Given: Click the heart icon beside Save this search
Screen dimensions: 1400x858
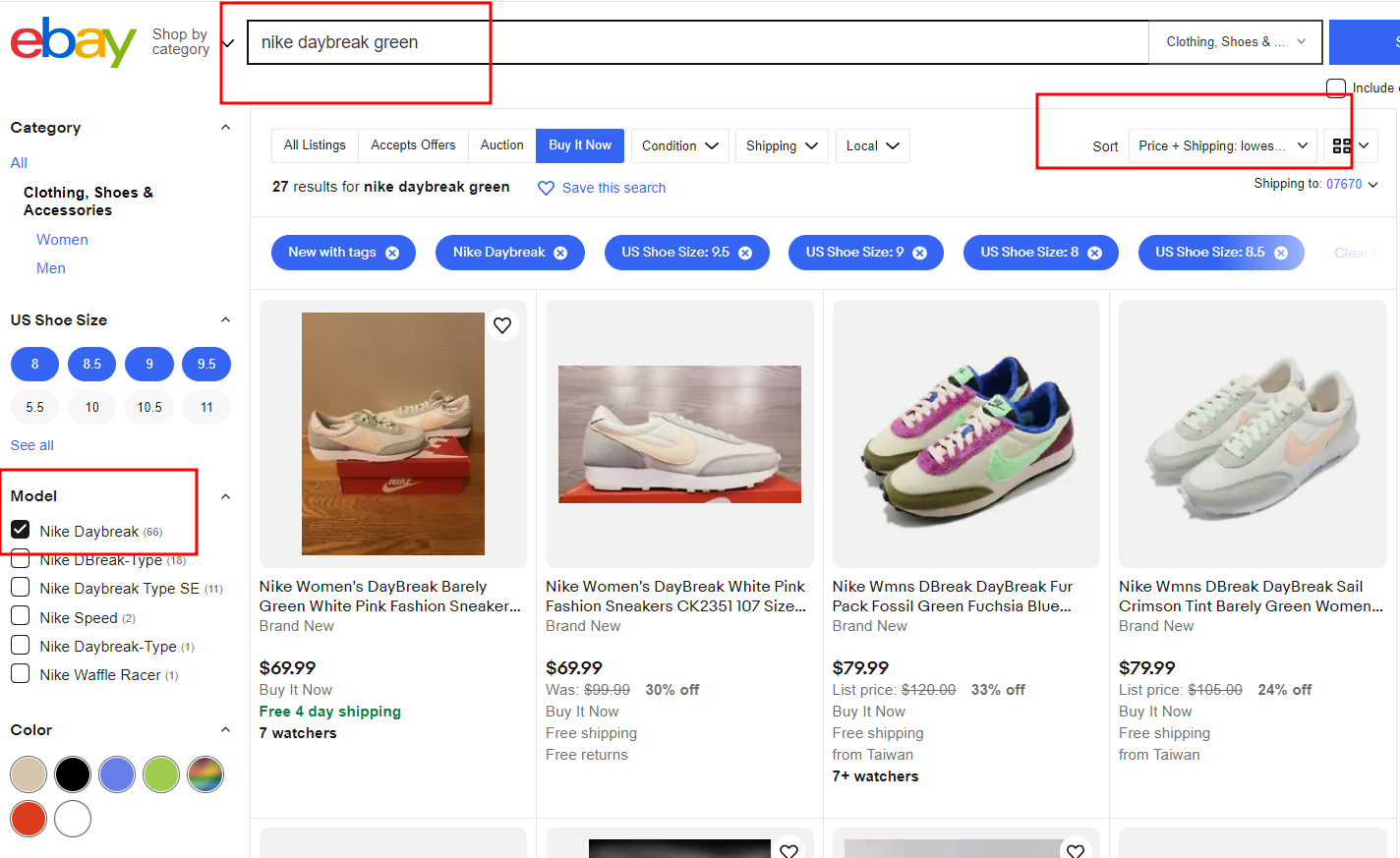Looking at the screenshot, I should [x=546, y=188].
